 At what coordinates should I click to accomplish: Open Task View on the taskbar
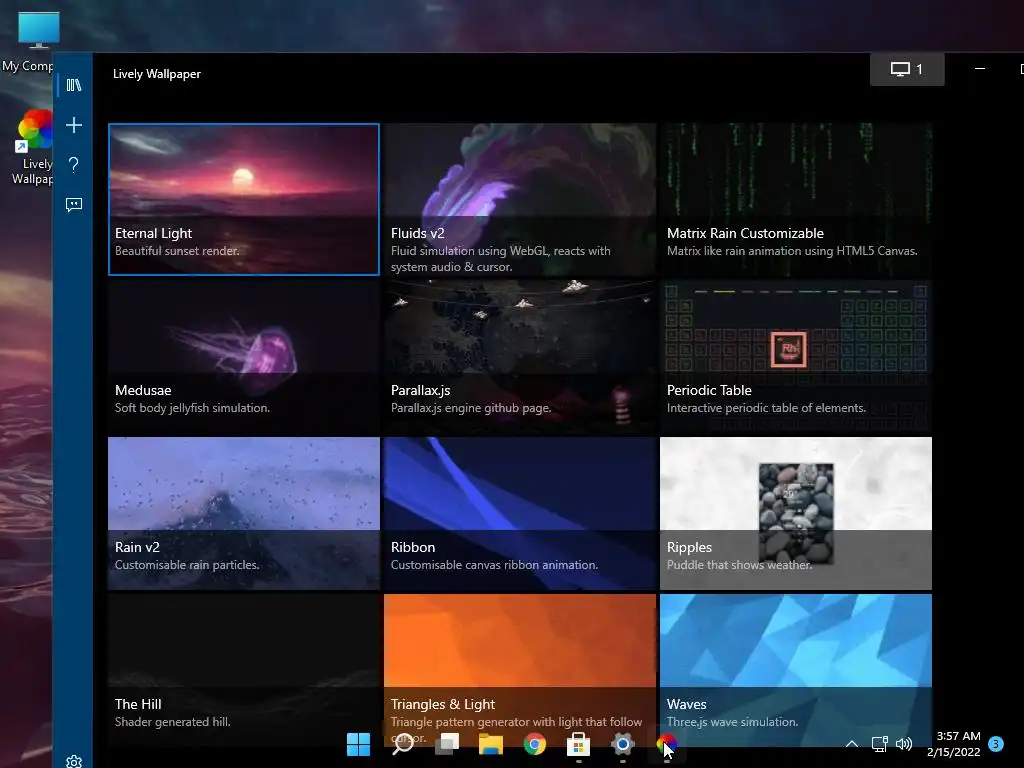tap(447, 744)
